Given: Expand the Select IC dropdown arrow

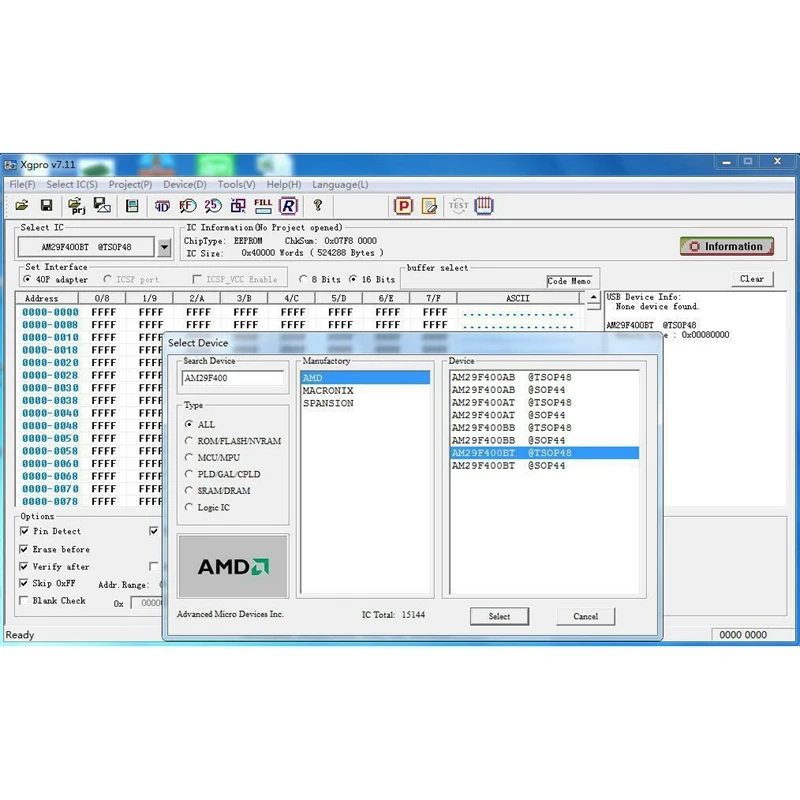Looking at the screenshot, I should [164, 247].
